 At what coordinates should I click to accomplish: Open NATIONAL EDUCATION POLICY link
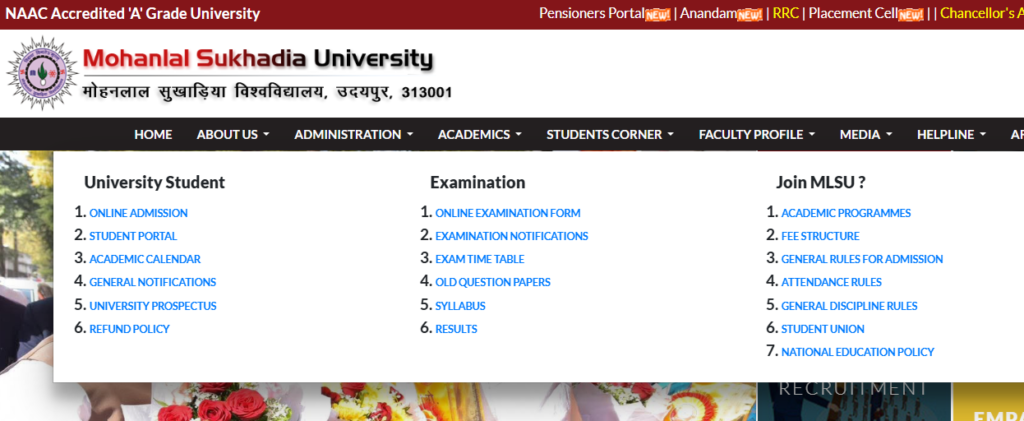pyautogui.click(x=857, y=352)
